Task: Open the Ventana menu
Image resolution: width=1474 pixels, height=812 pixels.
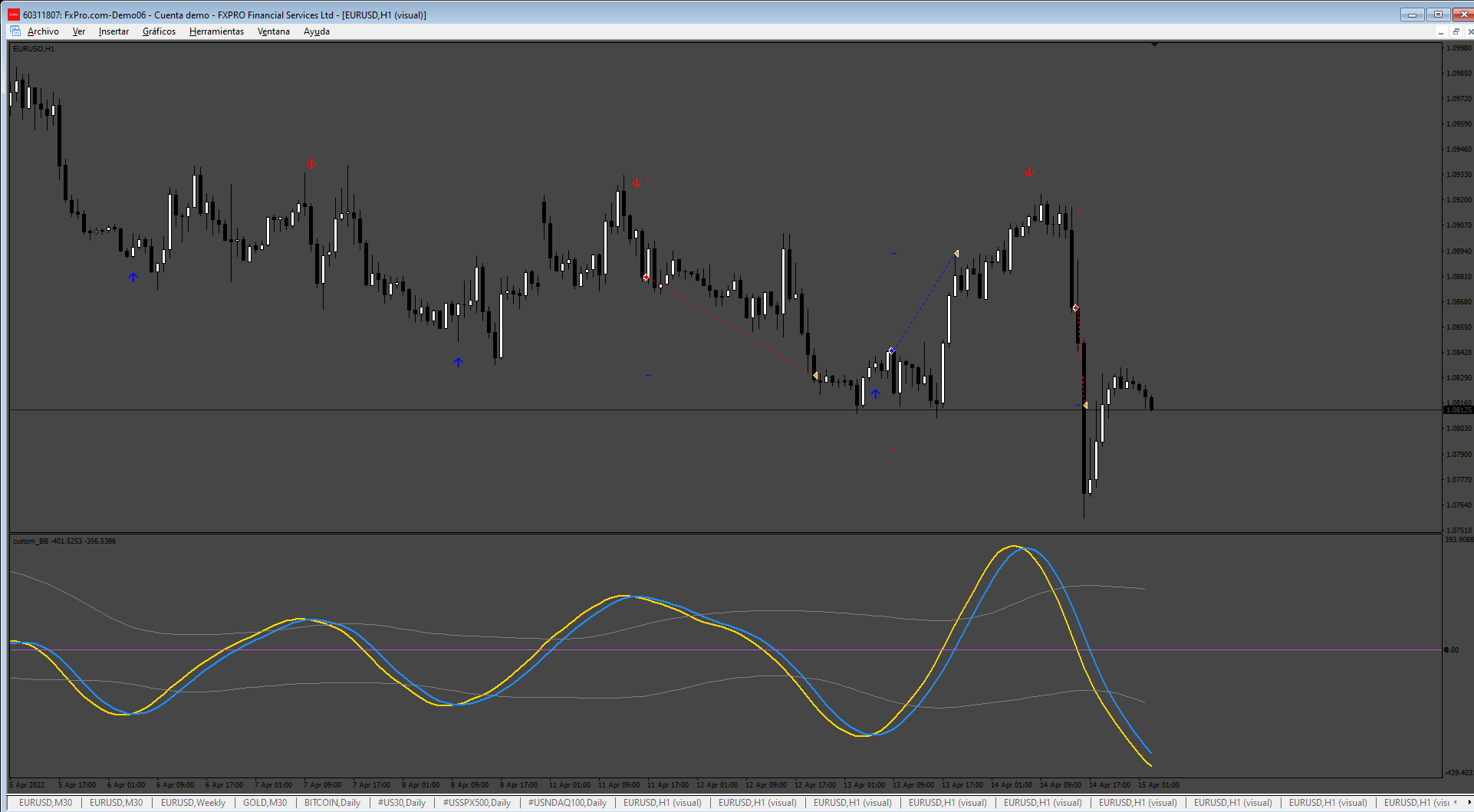Action: (x=274, y=31)
